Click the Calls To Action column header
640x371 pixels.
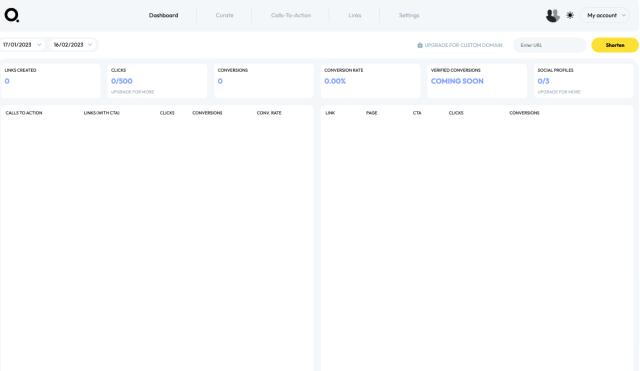24,113
